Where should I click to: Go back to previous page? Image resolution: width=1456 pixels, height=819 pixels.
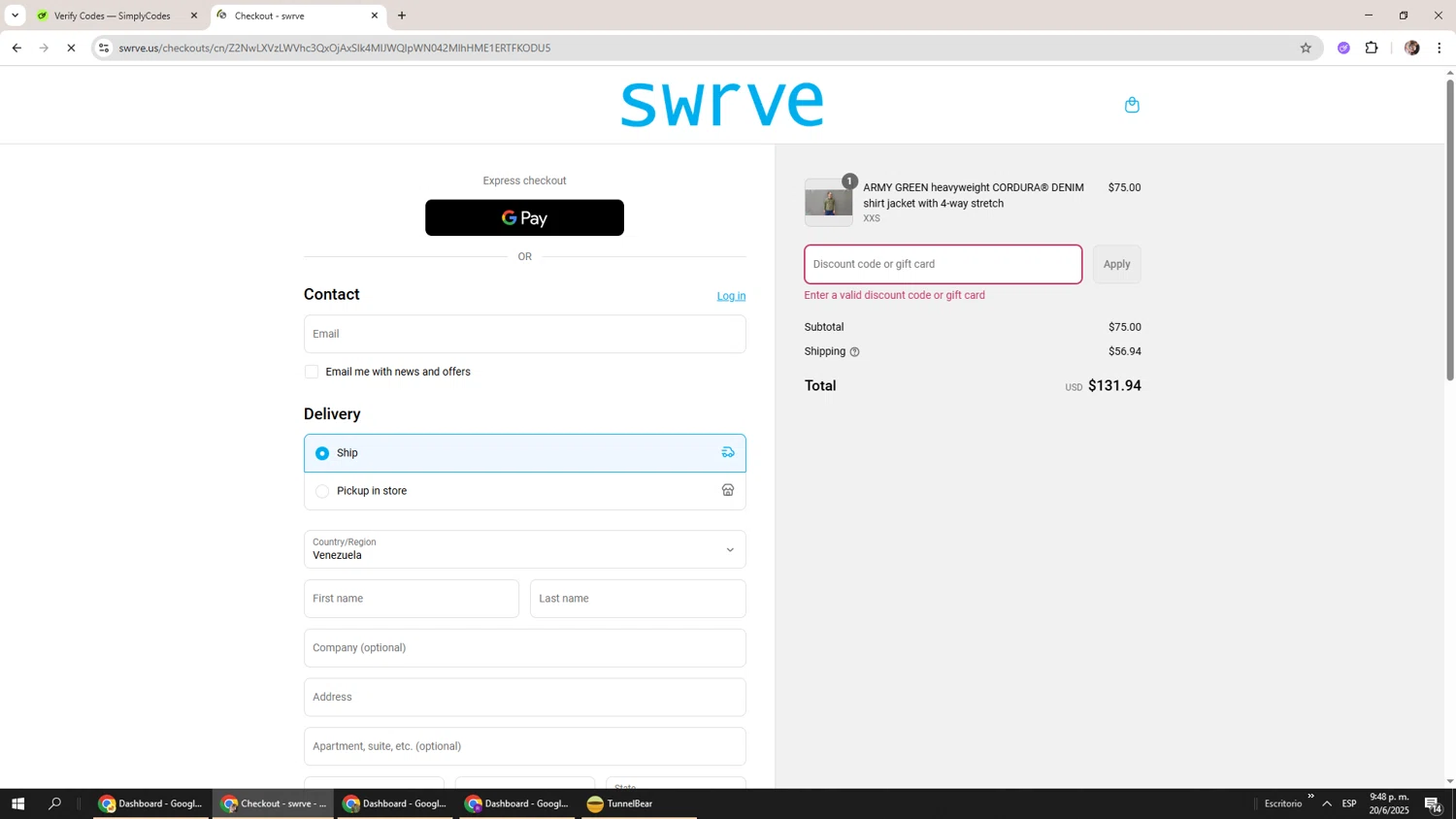(x=17, y=48)
